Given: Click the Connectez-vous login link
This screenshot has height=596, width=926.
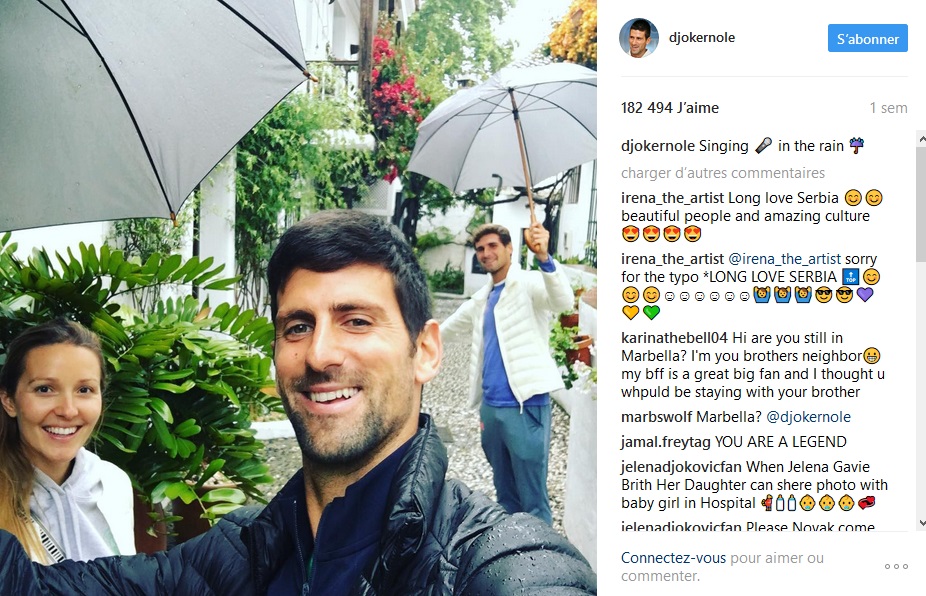Looking at the screenshot, I should tap(673, 558).
